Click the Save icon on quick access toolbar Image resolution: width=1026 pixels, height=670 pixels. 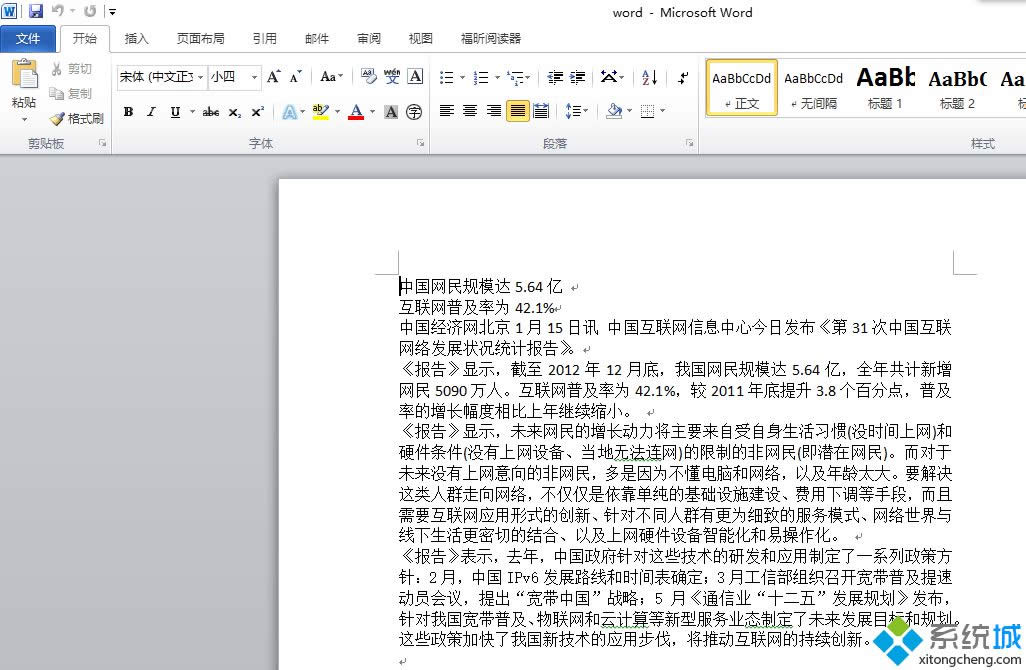point(36,11)
